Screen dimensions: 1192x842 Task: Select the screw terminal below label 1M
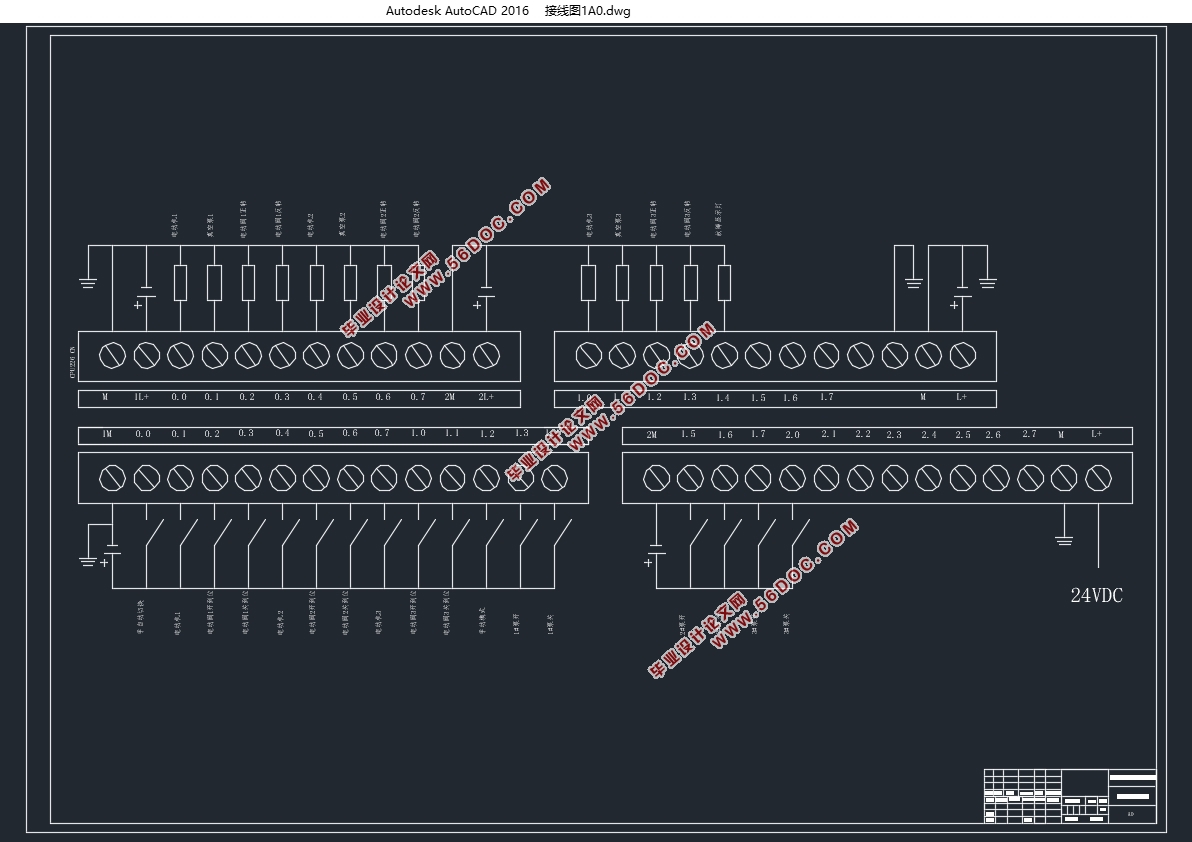click(112, 478)
